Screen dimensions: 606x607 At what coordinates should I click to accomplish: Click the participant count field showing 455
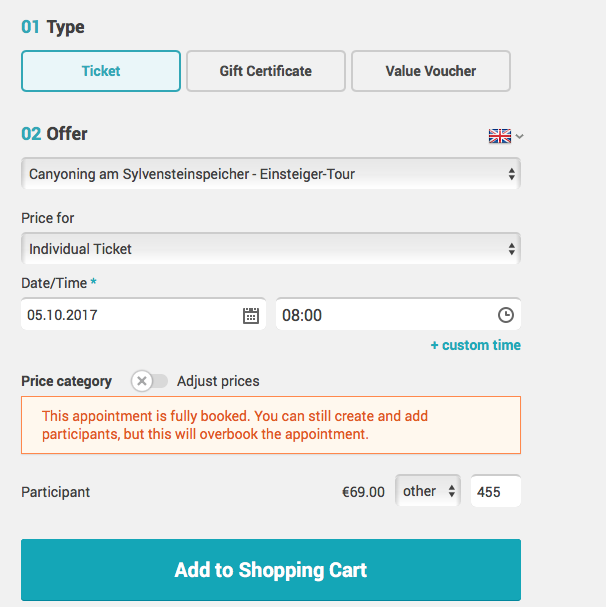pos(496,492)
